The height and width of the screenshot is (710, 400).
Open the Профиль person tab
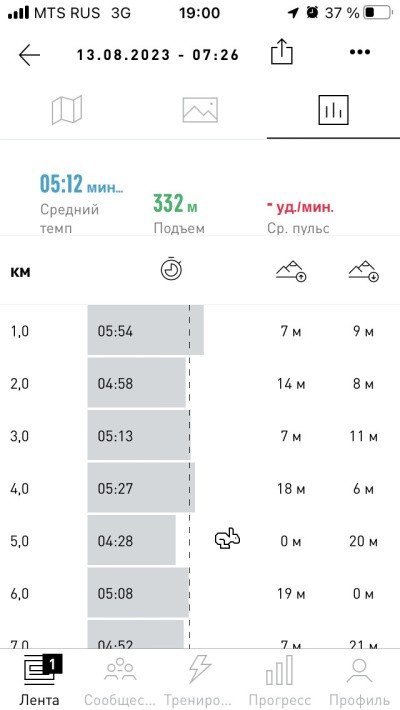point(359,681)
